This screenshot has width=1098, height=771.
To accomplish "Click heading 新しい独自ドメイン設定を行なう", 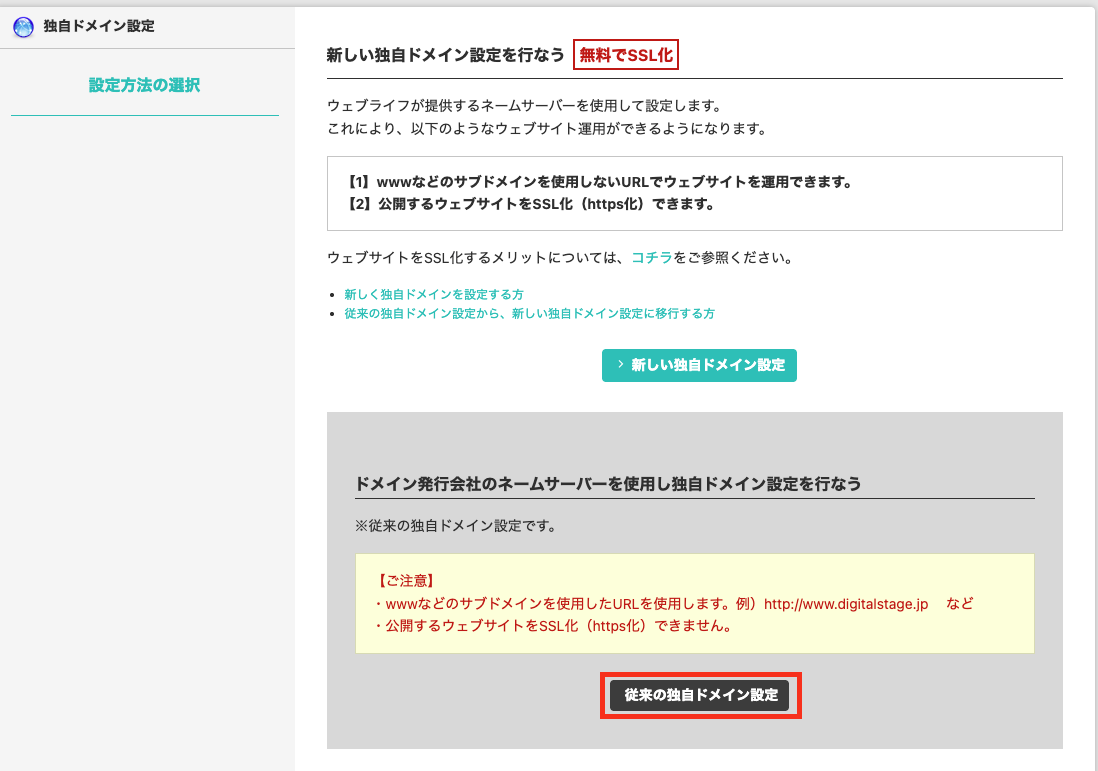I will [445, 55].
